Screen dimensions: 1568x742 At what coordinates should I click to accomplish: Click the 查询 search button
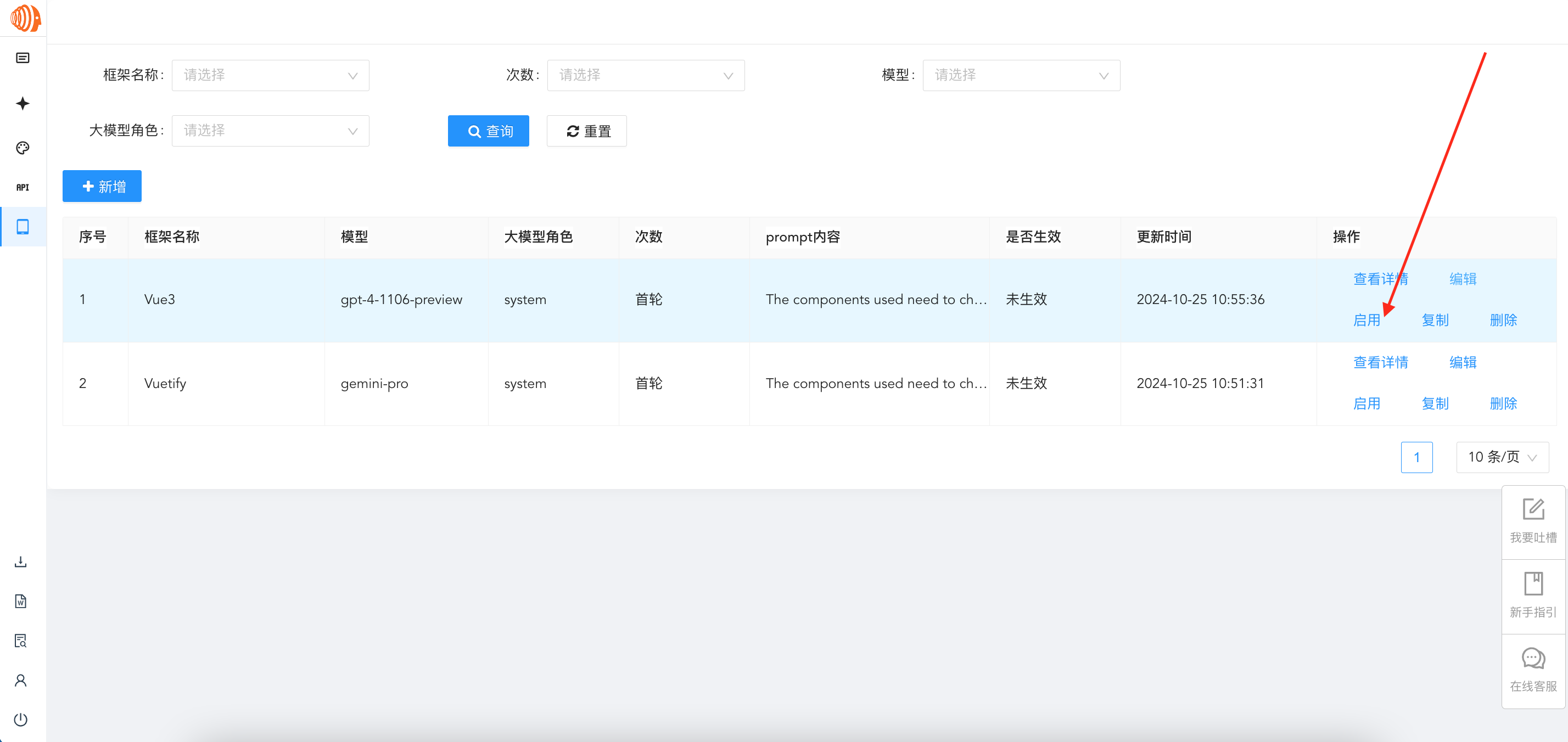[488, 131]
